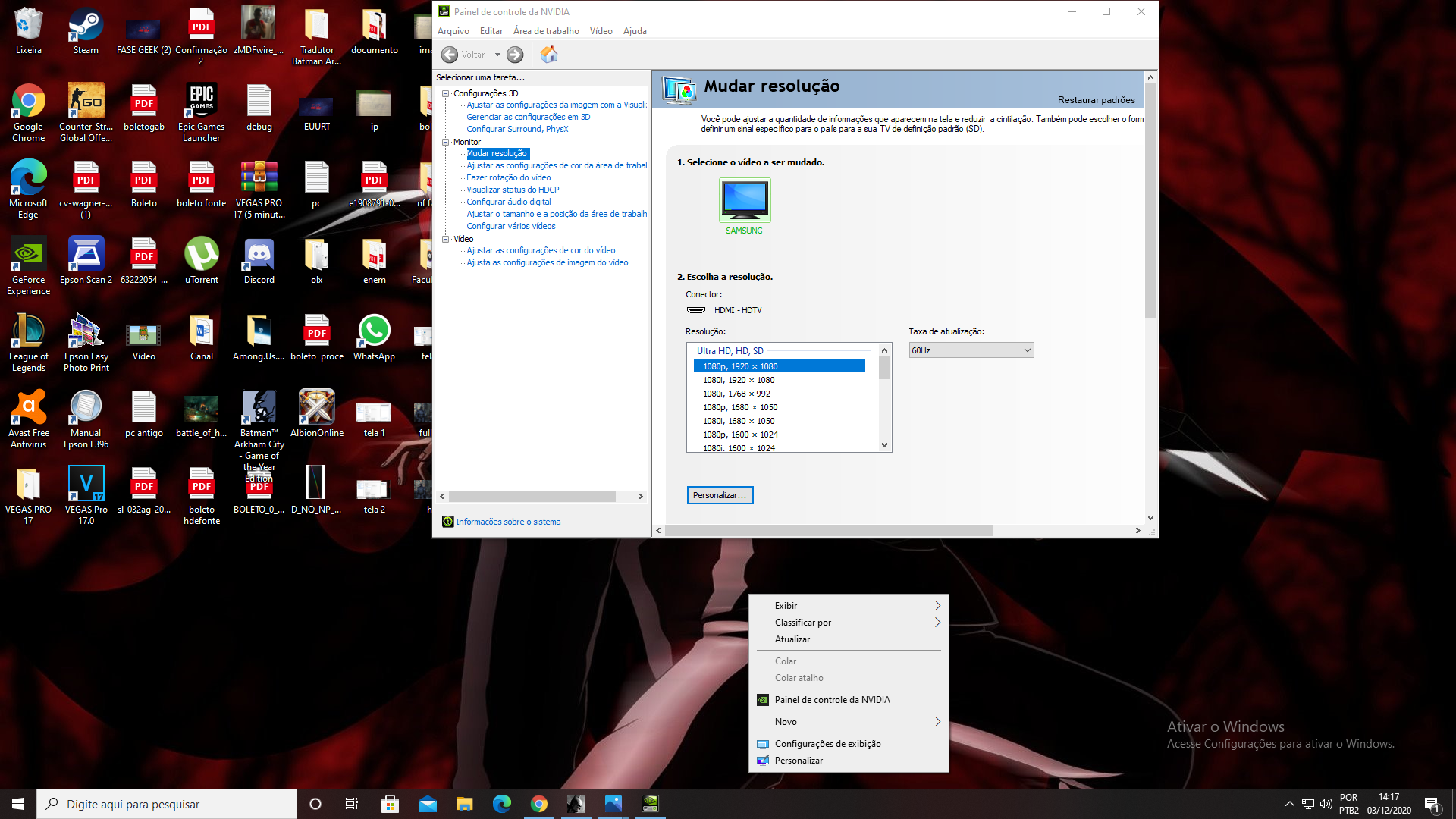Open File Explorer from taskbar
The height and width of the screenshot is (819, 1456).
click(x=464, y=804)
